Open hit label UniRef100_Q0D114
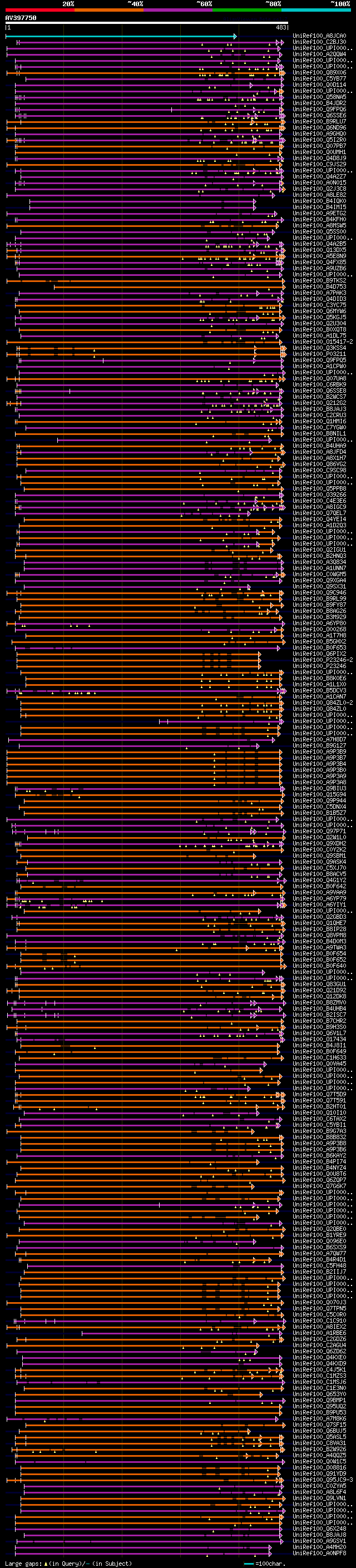Screen dimensions: 356x1568 [319, 85]
